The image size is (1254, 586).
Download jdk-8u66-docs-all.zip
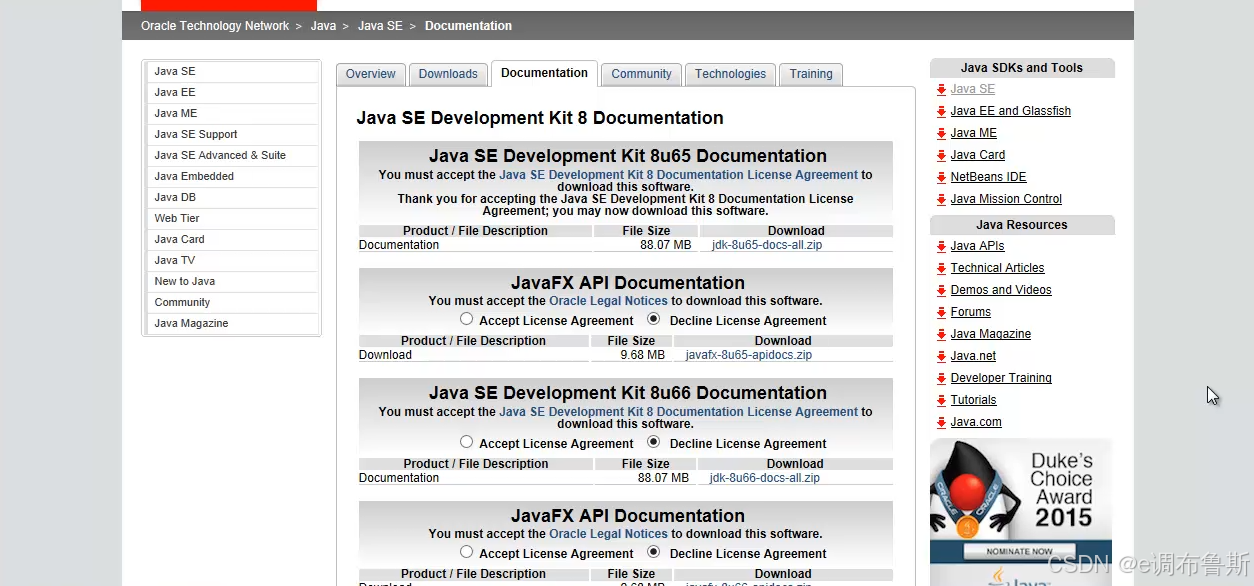coord(765,478)
